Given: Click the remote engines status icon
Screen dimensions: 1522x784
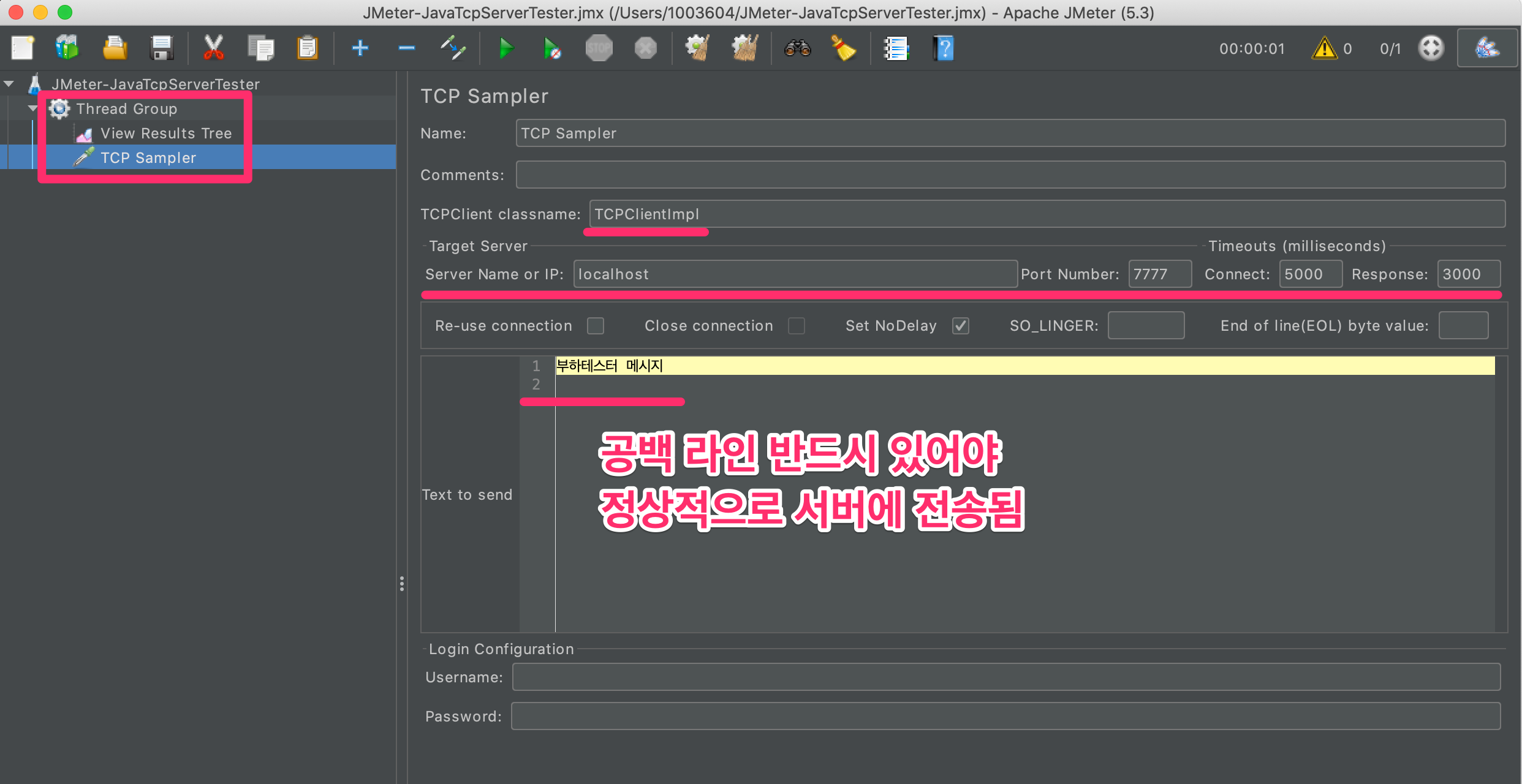Looking at the screenshot, I should [1431, 48].
